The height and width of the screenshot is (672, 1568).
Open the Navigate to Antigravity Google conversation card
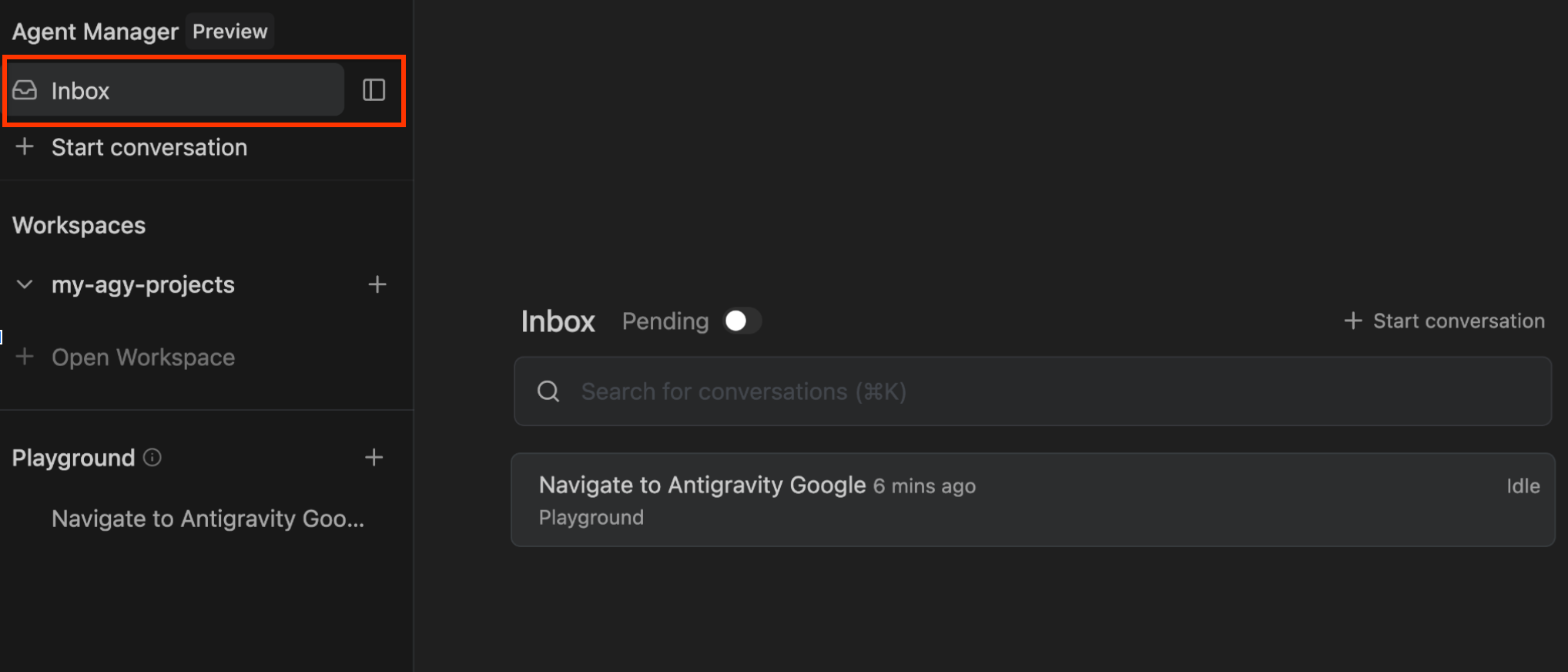click(1032, 500)
